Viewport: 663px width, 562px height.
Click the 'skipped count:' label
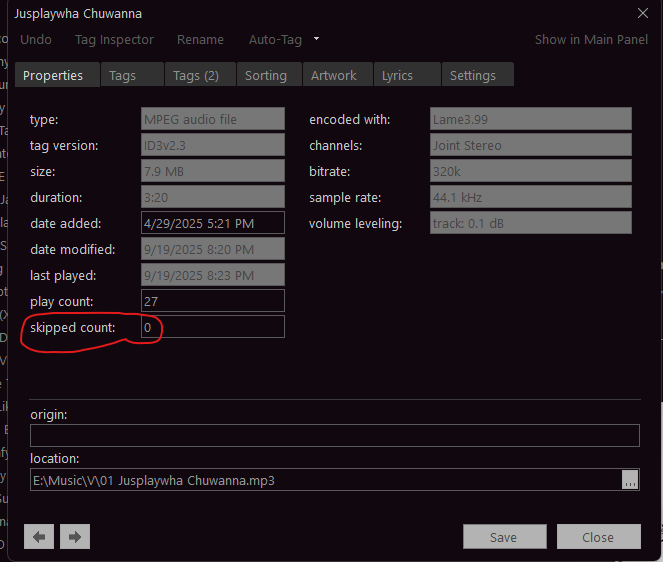click(72, 327)
